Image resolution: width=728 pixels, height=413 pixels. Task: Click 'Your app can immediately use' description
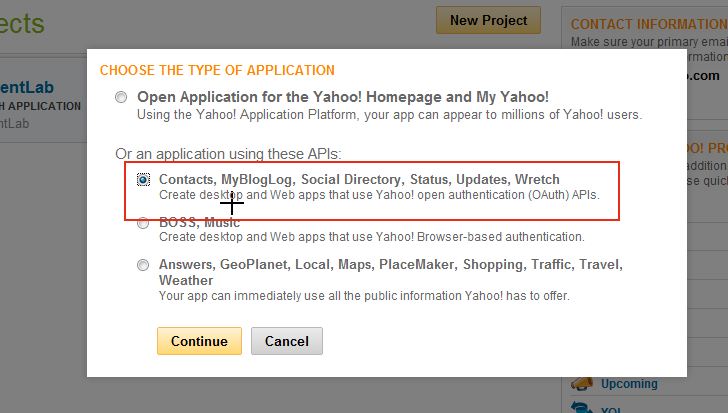[364, 296]
